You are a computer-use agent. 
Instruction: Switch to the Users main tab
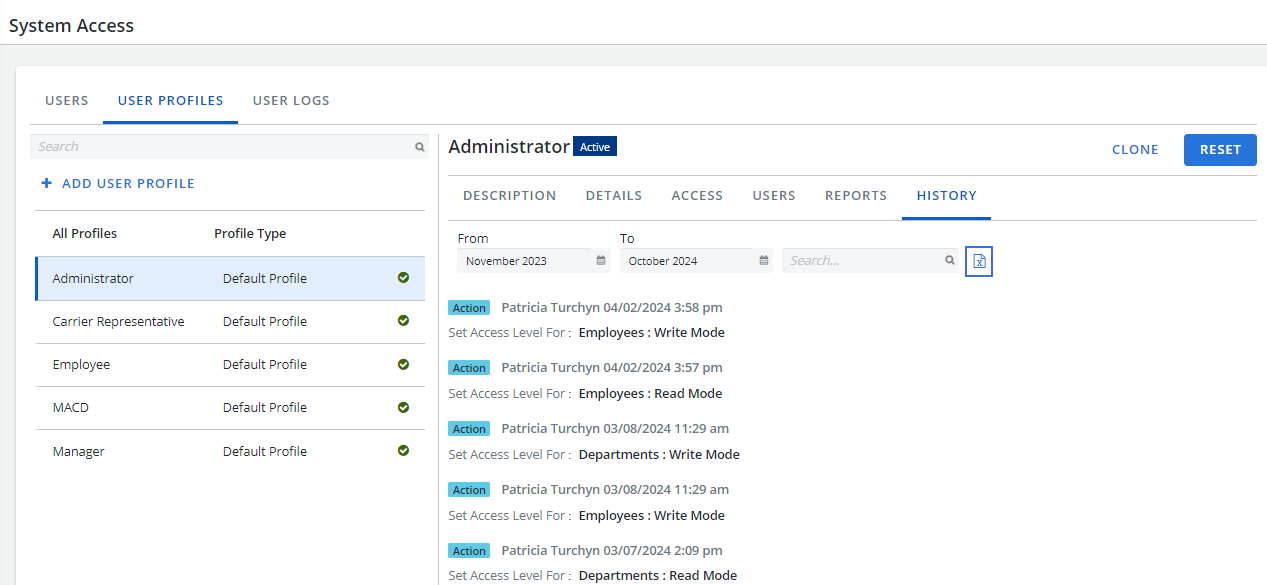click(x=67, y=101)
